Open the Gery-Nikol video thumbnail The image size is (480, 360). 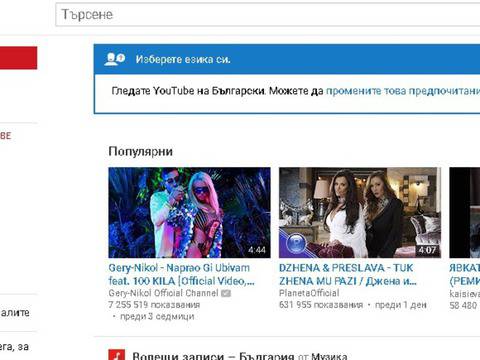coord(189,213)
